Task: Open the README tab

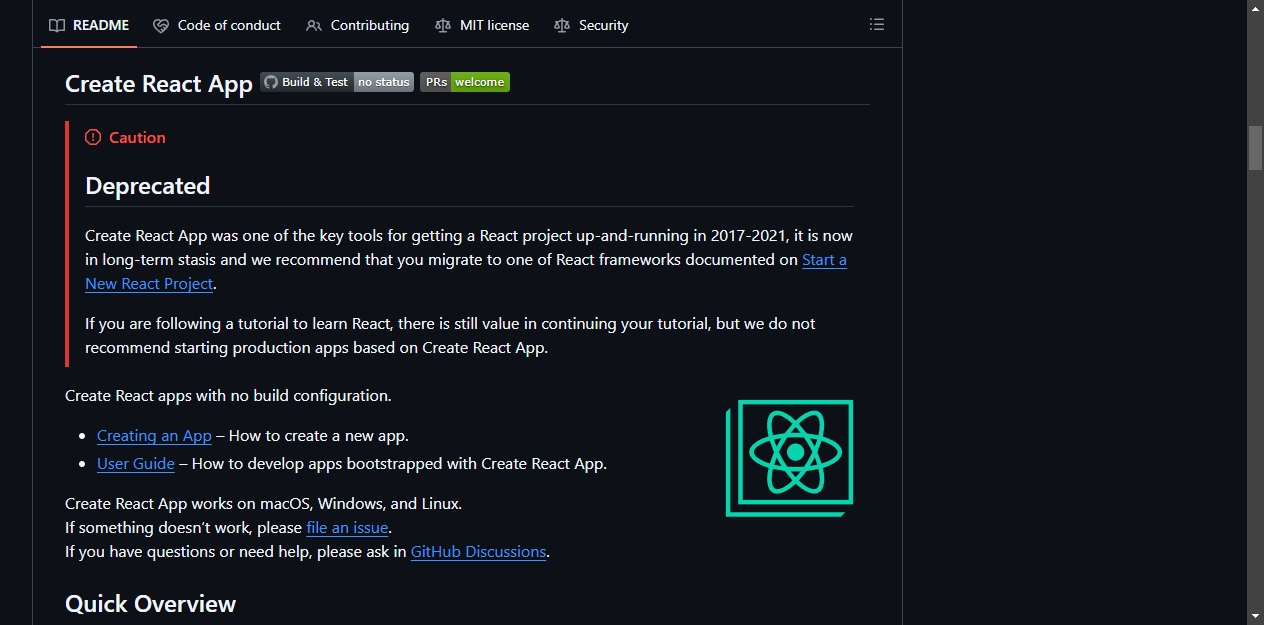Action: pyautogui.click(x=89, y=25)
